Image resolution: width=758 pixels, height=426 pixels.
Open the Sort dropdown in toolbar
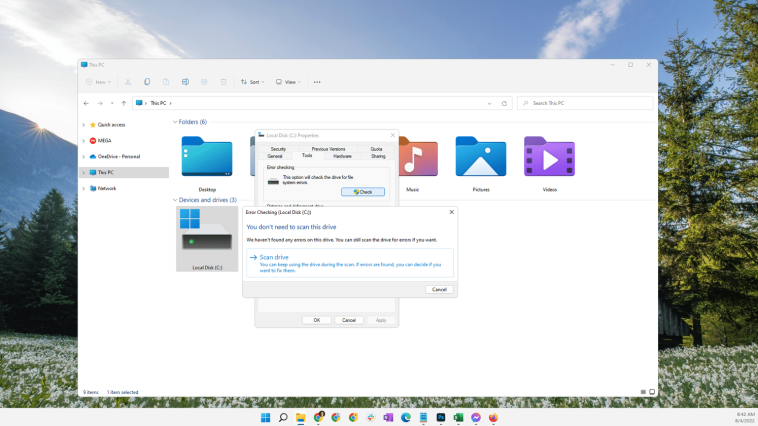point(252,82)
